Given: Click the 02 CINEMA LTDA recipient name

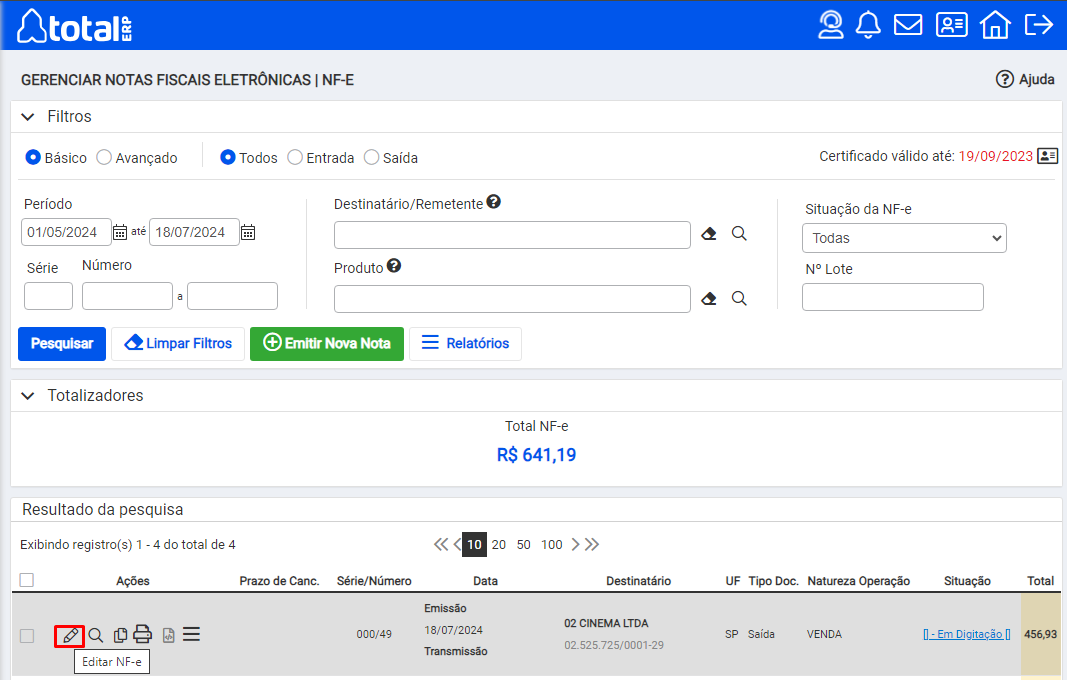Looking at the screenshot, I should (606, 624).
